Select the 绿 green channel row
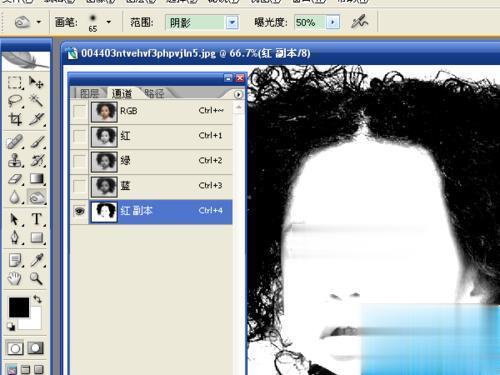The image size is (500, 375). pyautogui.click(x=152, y=161)
